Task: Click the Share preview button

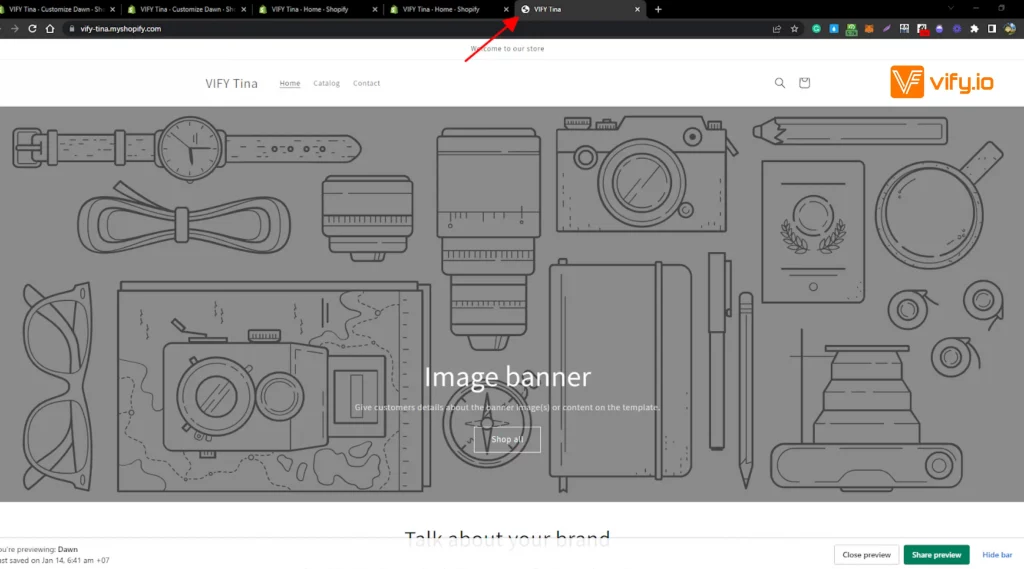Action: click(x=936, y=555)
